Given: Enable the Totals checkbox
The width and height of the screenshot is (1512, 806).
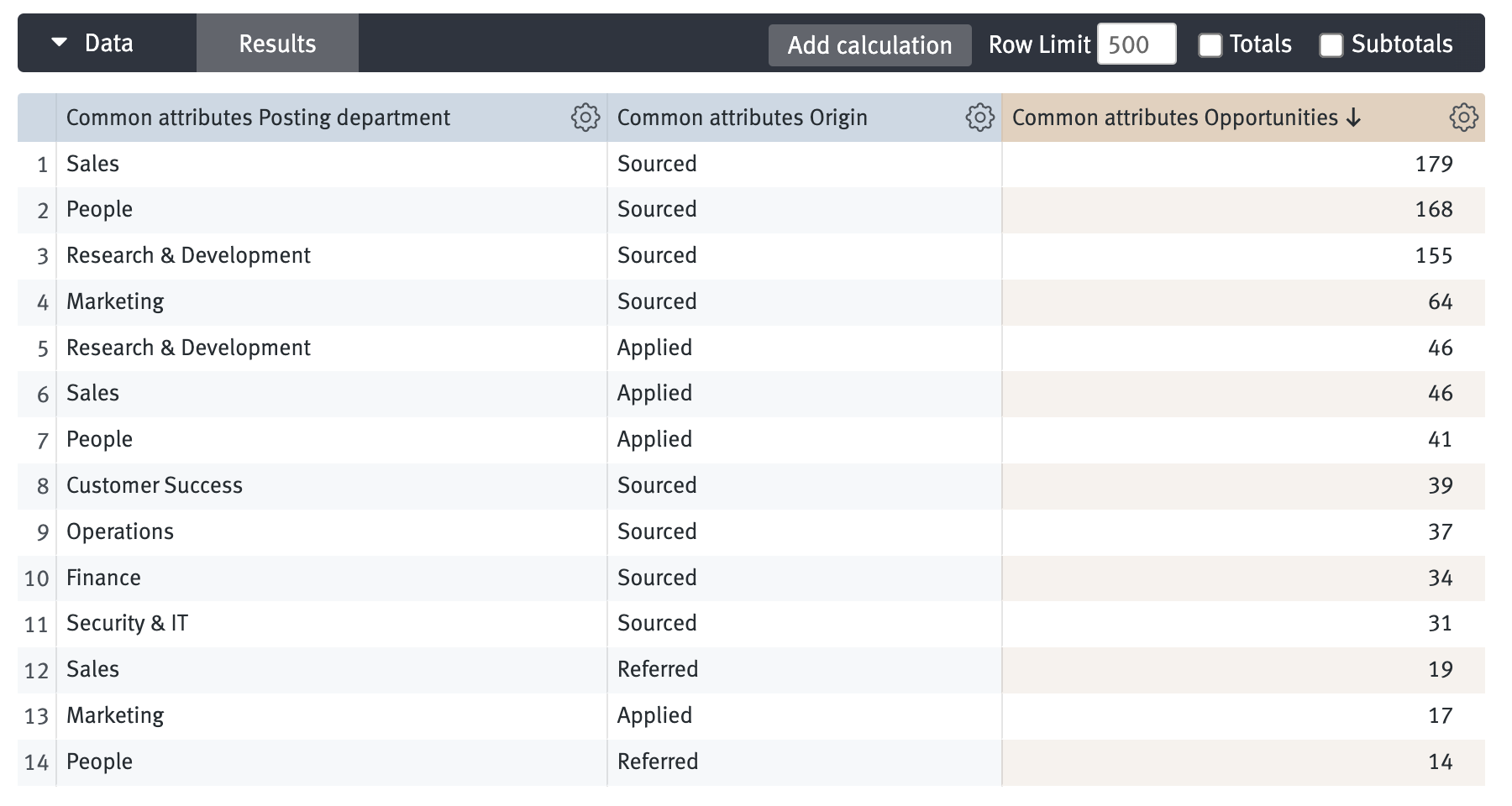Looking at the screenshot, I should [x=1210, y=44].
